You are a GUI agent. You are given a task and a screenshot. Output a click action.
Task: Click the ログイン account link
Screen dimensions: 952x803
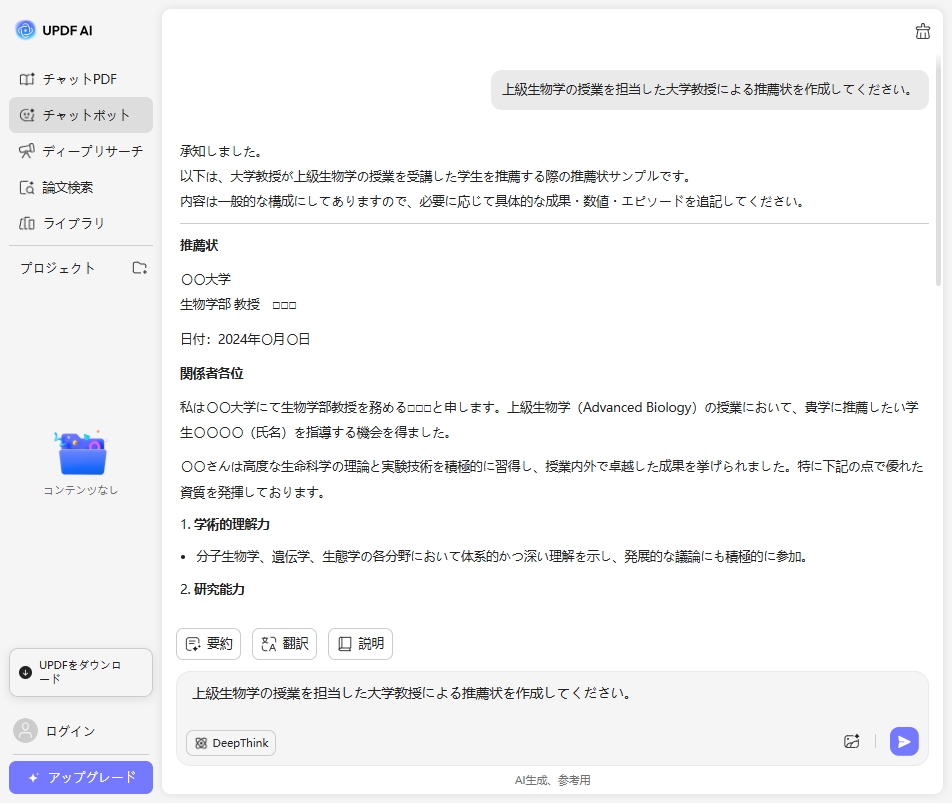(x=70, y=731)
